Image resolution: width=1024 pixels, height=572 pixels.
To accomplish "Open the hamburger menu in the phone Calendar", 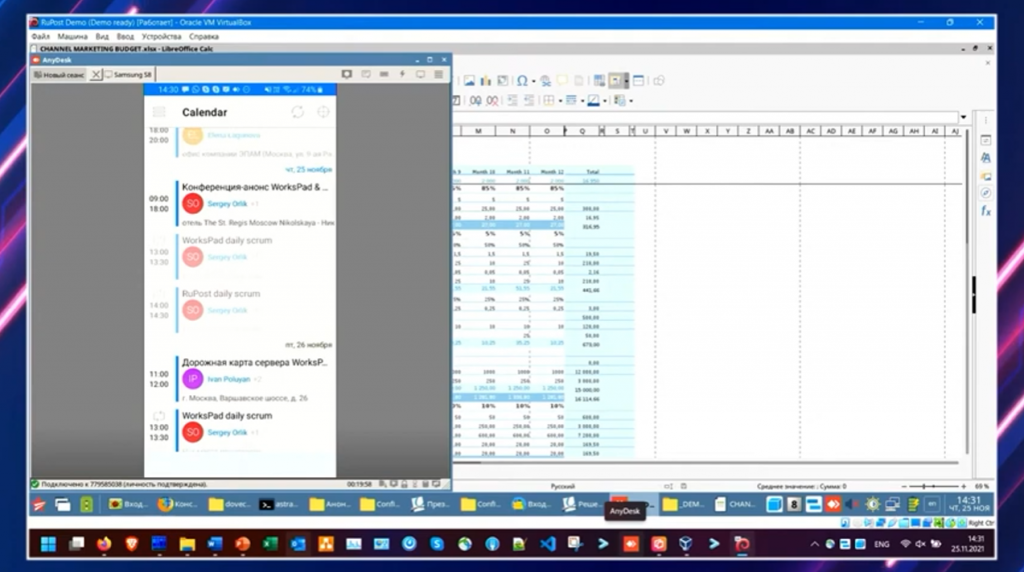I will click(x=159, y=112).
